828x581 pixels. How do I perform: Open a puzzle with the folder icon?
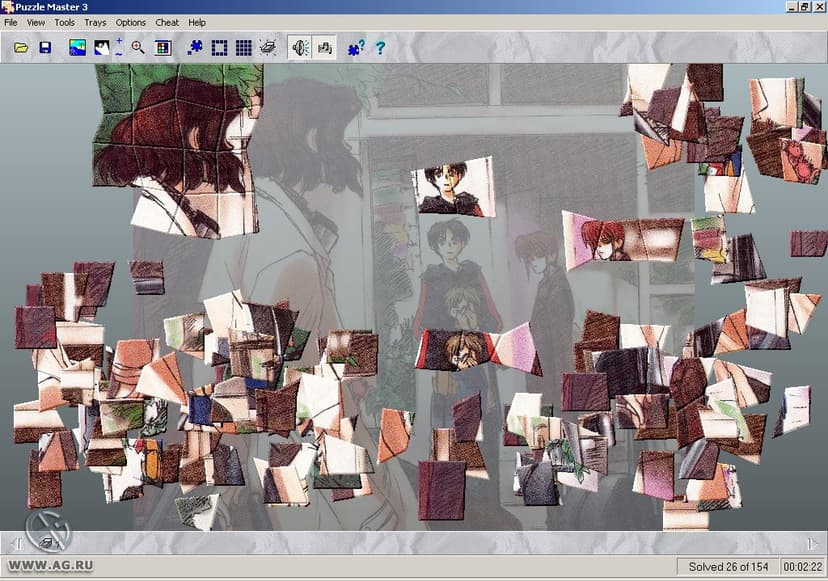[x=21, y=48]
